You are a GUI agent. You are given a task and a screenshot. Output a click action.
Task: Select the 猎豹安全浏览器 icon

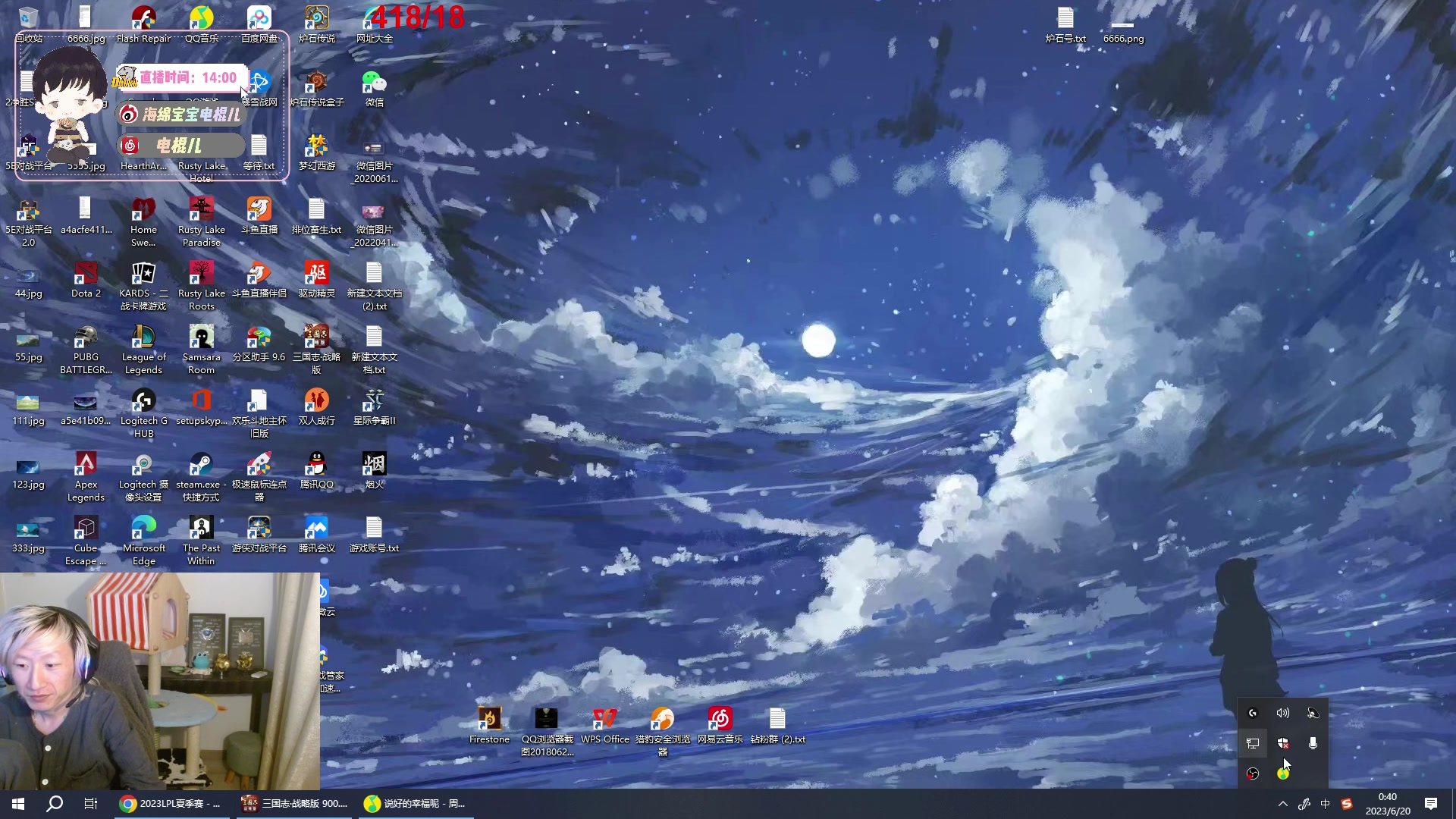tap(663, 732)
